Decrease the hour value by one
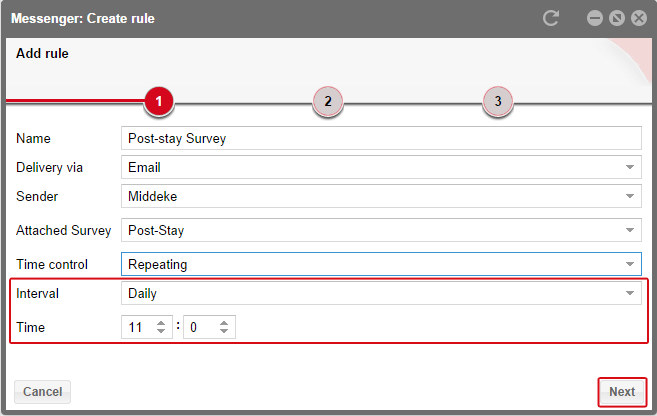 pos(162,332)
